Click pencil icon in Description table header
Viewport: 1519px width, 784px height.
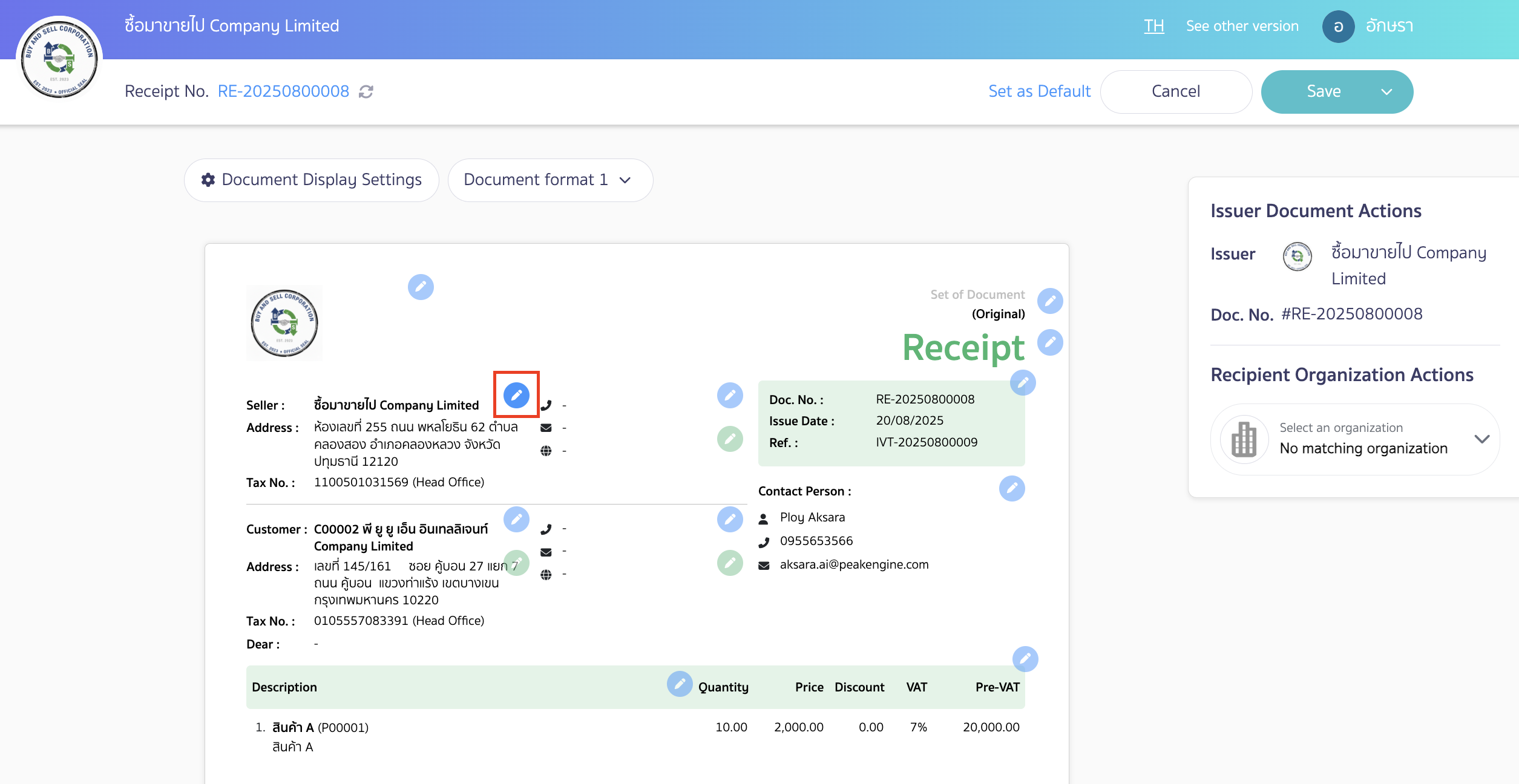[x=680, y=684]
